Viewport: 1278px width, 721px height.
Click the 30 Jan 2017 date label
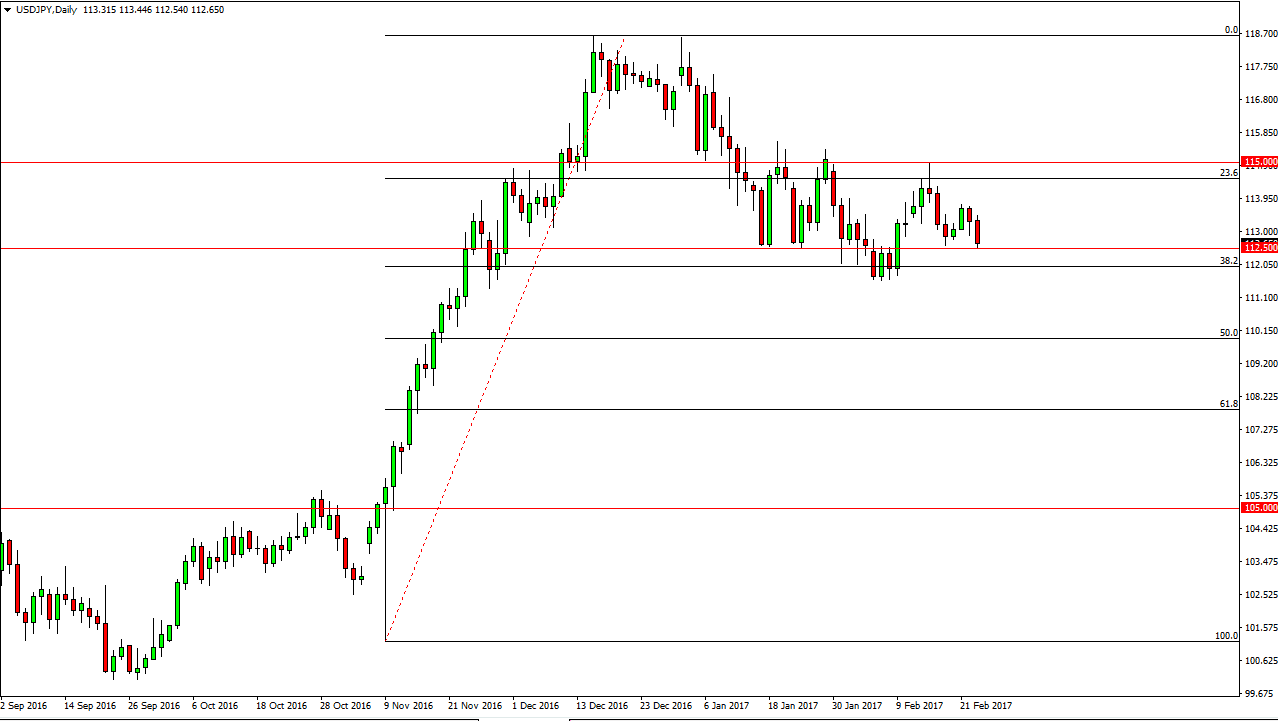[857, 706]
